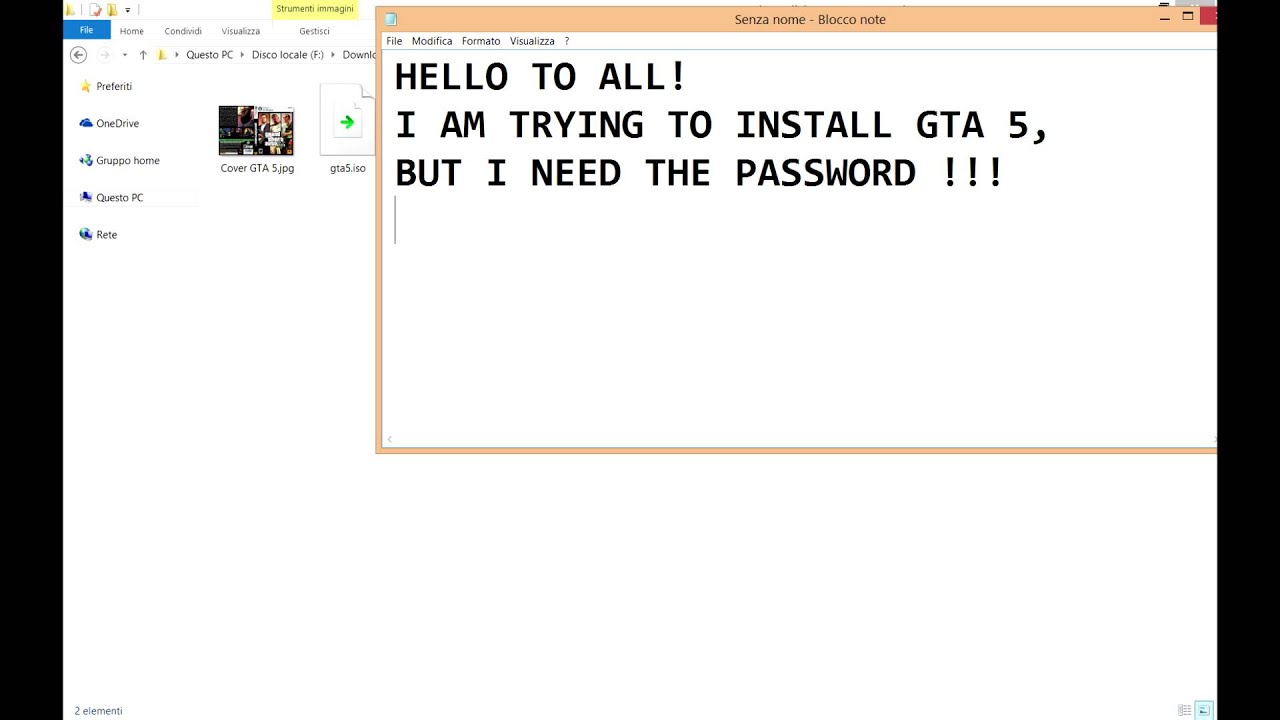
Task: Click the gta5.iso file name label
Action: coord(348,168)
